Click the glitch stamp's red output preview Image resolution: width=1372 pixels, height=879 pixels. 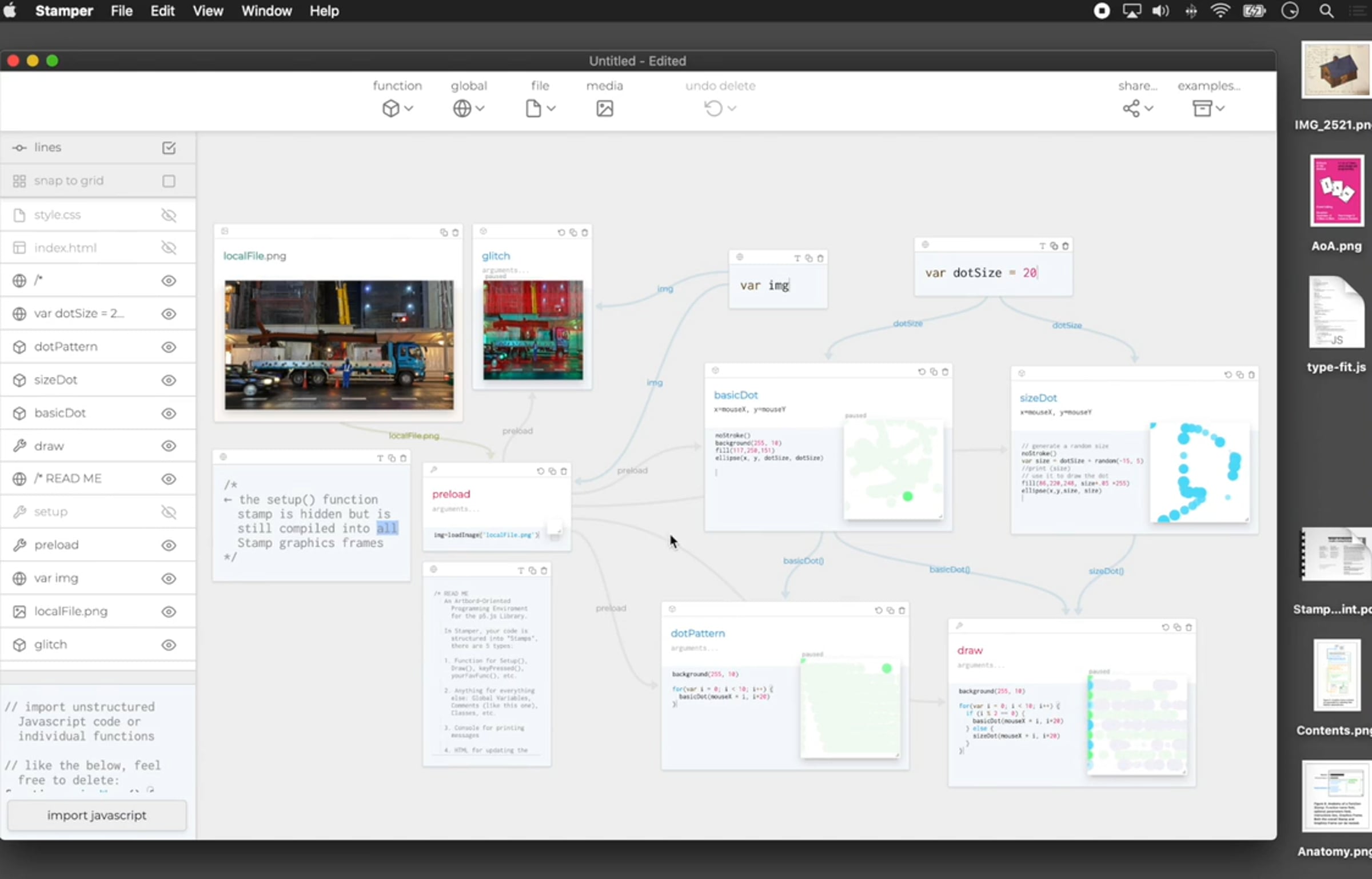[x=533, y=330]
